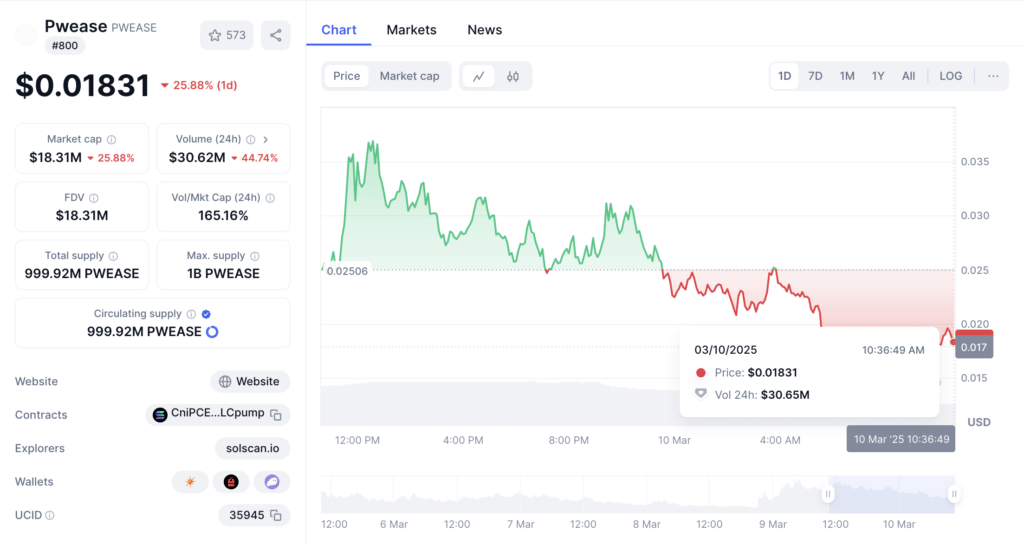Click Circulating supply info icon
Viewport: 1024px width, 545px height.
coord(191,314)
